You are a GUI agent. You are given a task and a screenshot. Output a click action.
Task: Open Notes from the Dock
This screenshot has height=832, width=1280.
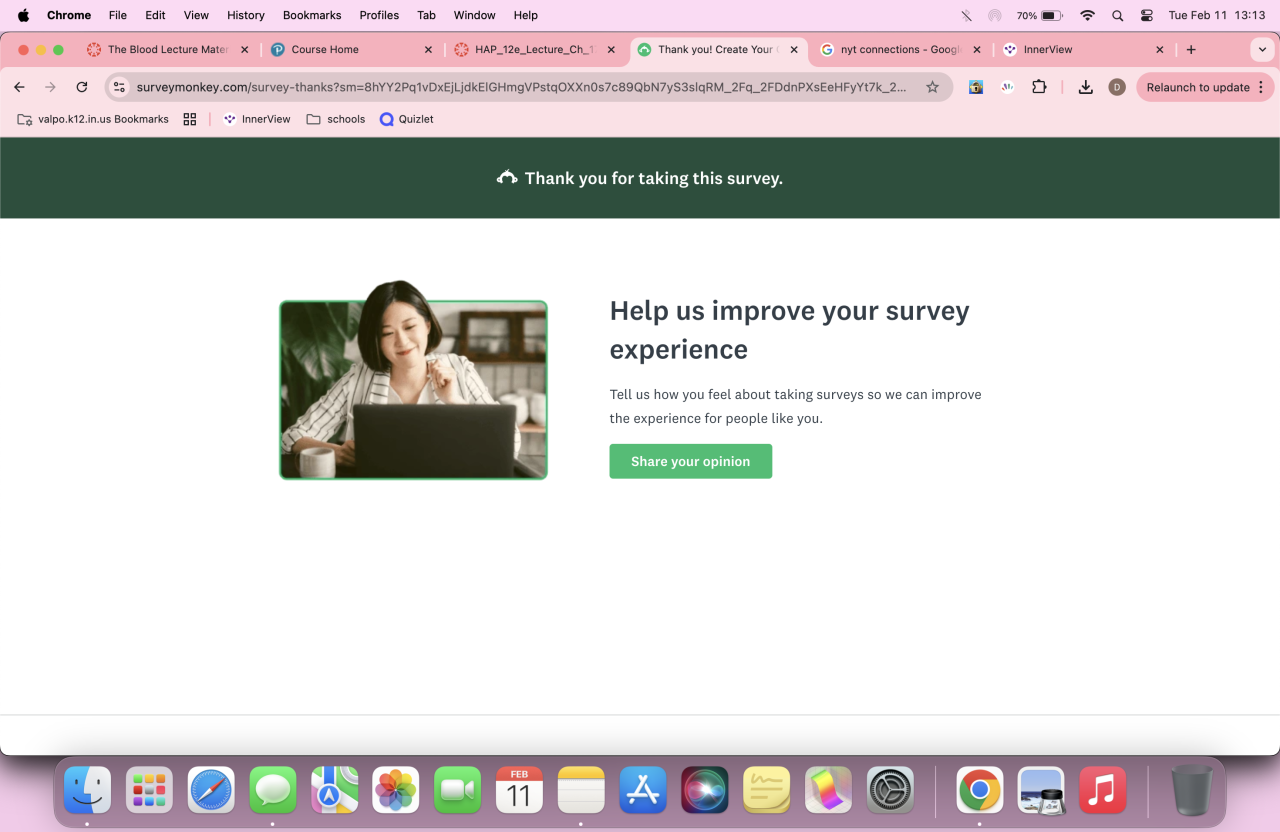pyautogui.click(x=581, y=791)
